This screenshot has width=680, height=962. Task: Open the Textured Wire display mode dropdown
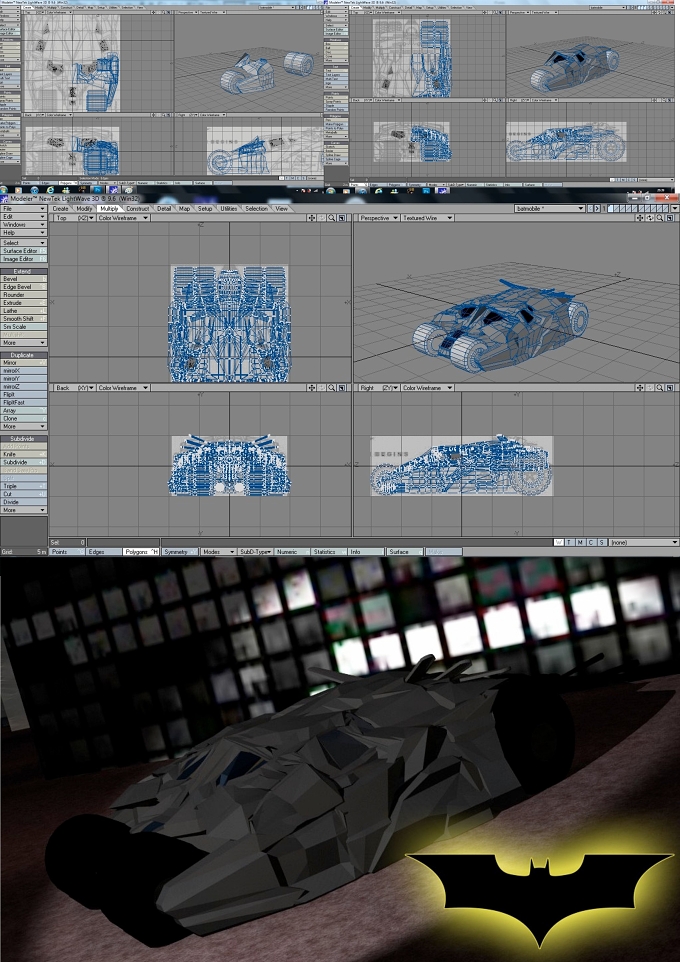click(427, 218)
